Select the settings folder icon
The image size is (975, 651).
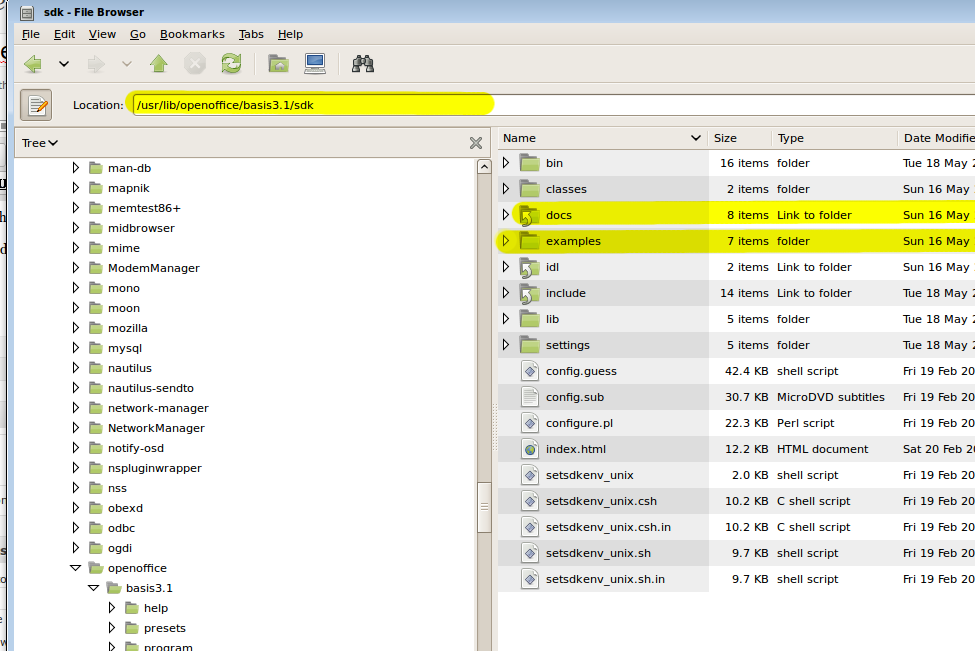[x=530, y=345]
